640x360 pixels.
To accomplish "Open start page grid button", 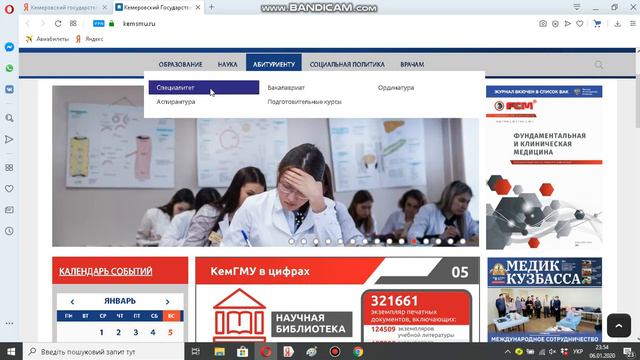I will (73, 24).
